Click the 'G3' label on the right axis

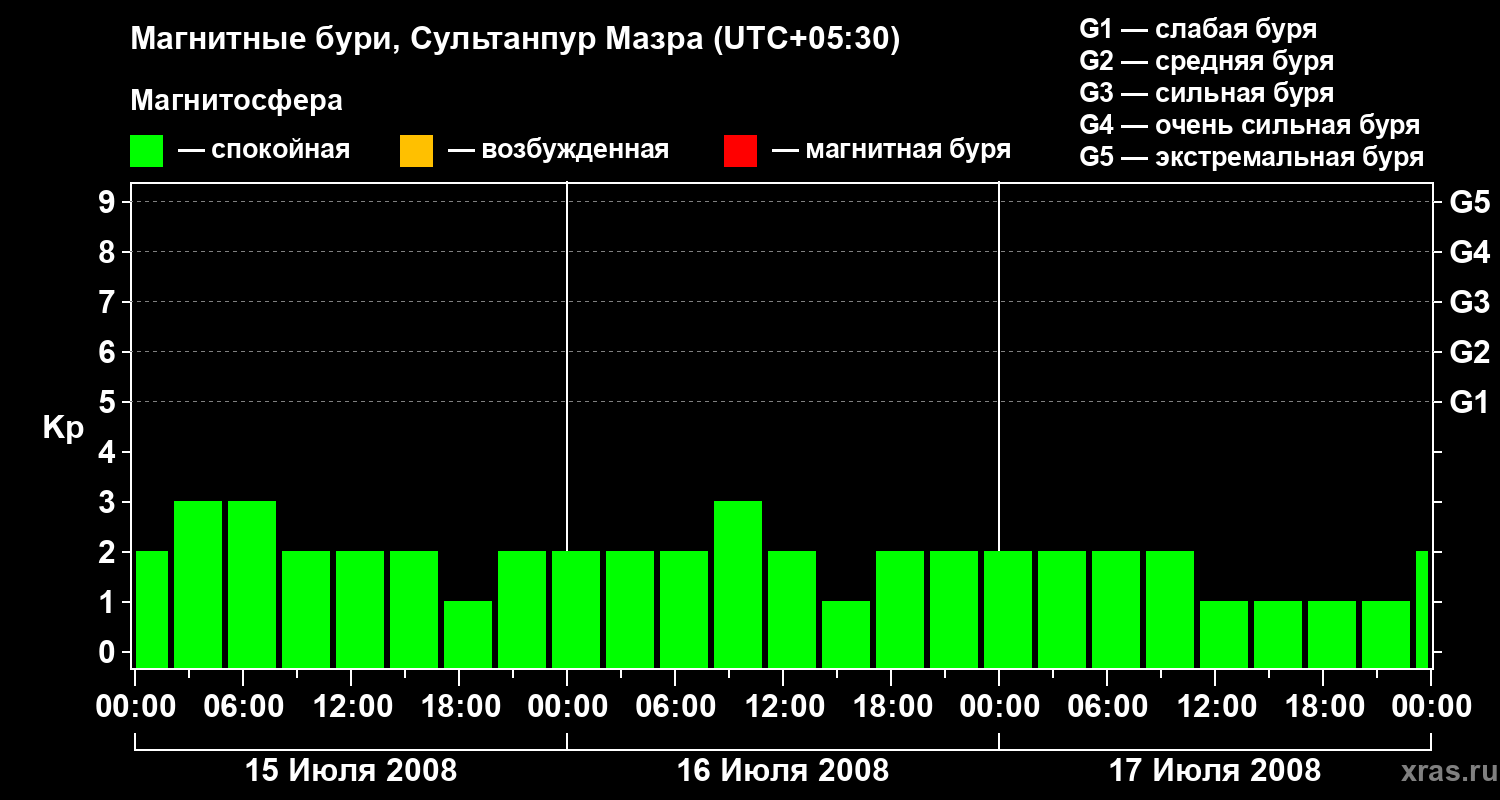coord(1469,302)
